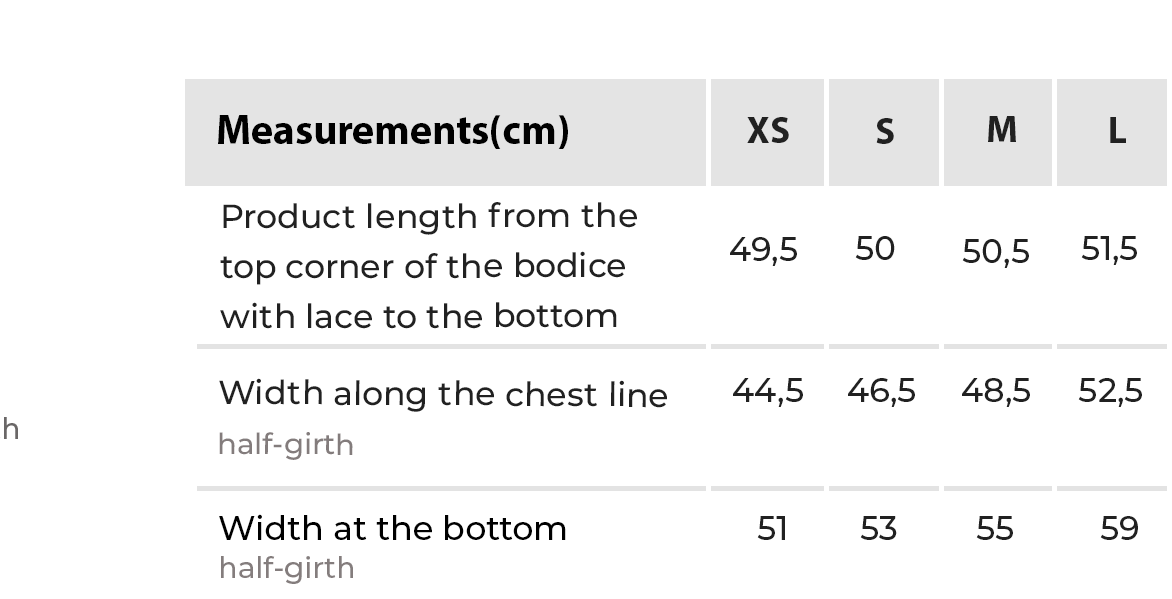Select the XS product length value 49,5
Viewport: 1172px width, 599px height.
click(763, 249)
